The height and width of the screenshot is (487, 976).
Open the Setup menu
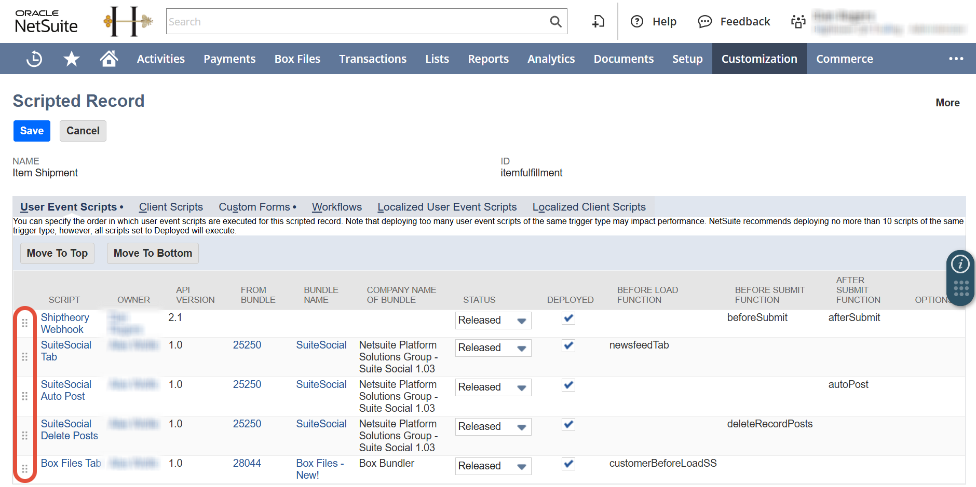click(687, 59)
